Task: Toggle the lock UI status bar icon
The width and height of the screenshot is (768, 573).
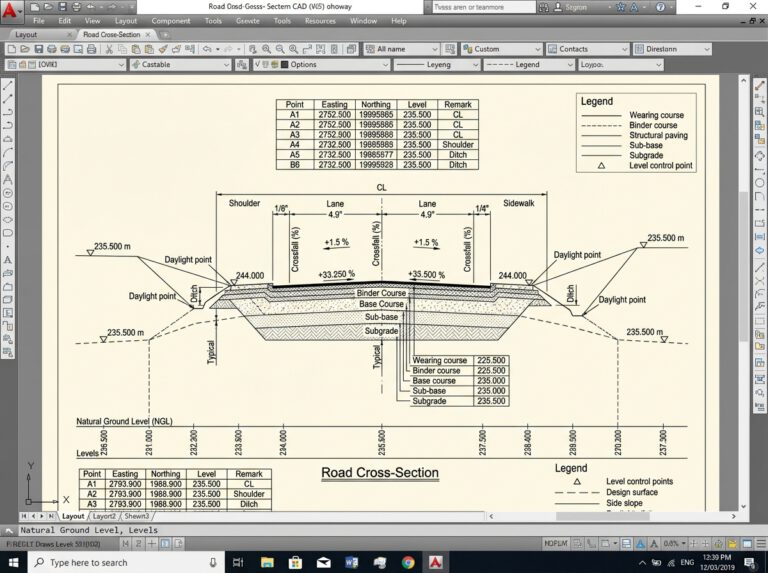Action: [x=719, y=544]
